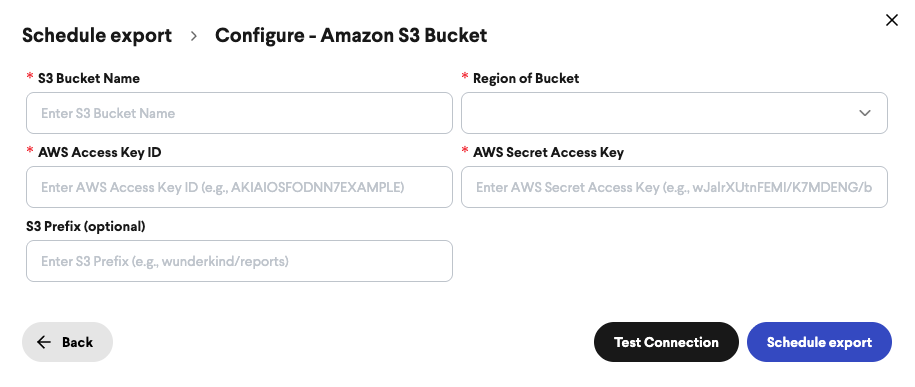This screenshot has height=387, width=915.
Task: Click the breadcrumb chevron separator
Action: pyautogui.click(x=194, y=36)
